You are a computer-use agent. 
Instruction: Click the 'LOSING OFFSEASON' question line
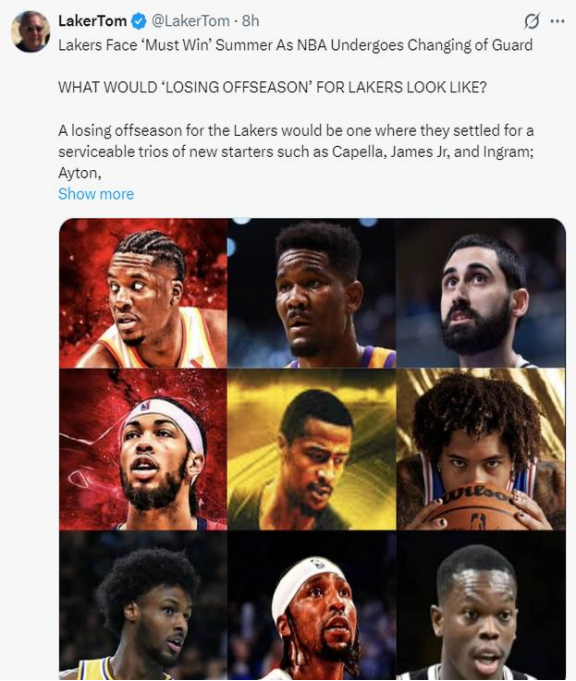pos(272,87)
